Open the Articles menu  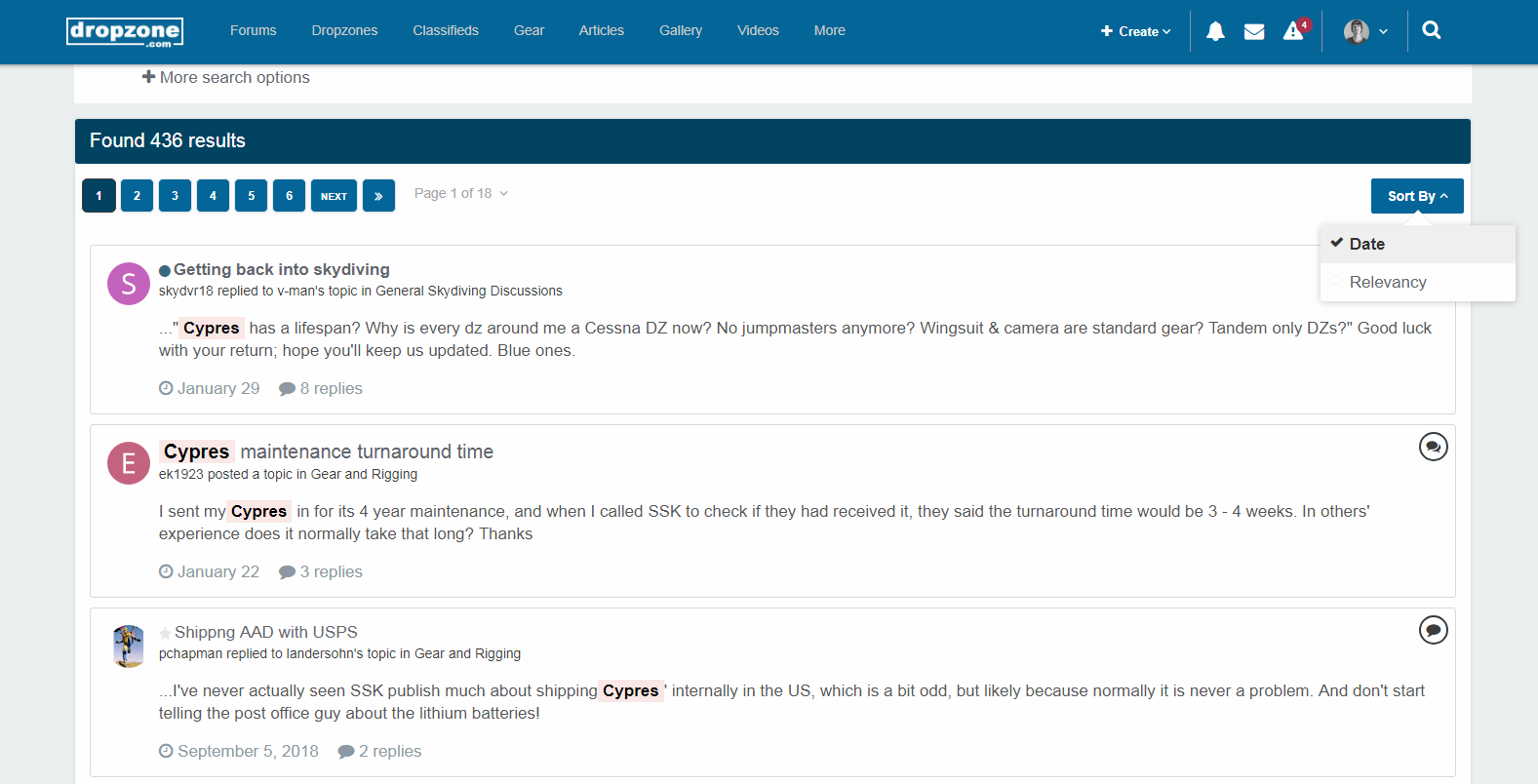click(x=601, y=30)
